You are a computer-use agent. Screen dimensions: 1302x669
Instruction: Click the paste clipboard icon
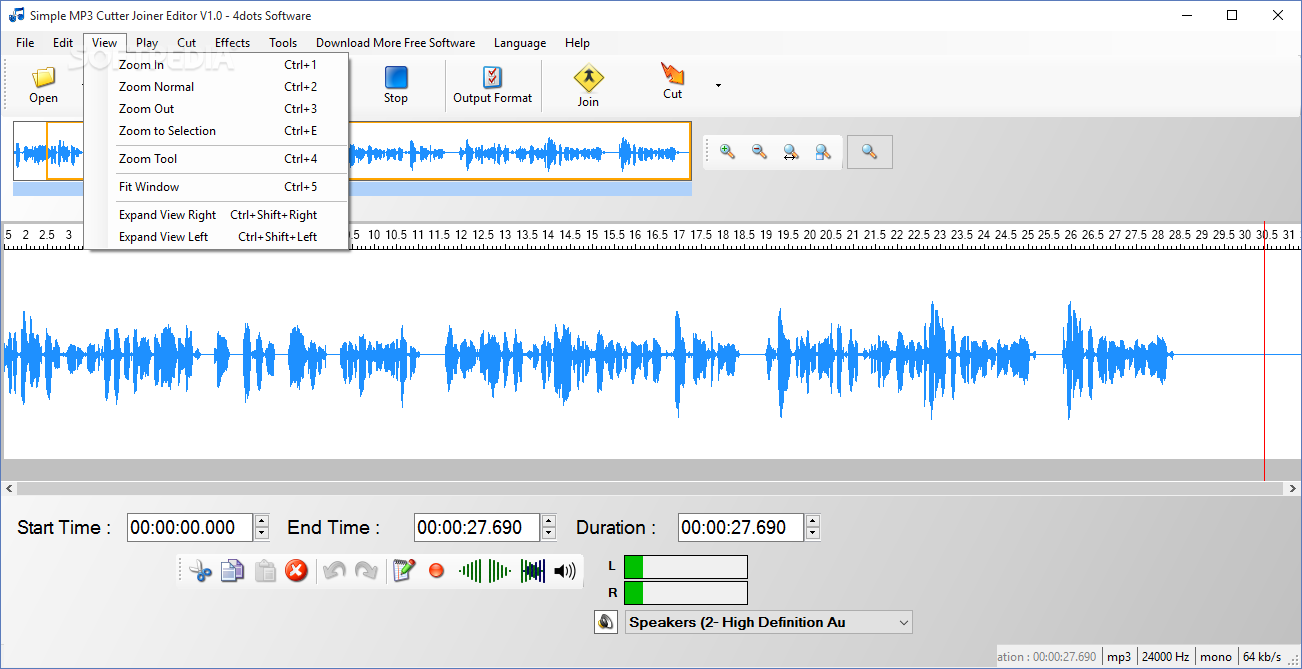pos(265,571)
